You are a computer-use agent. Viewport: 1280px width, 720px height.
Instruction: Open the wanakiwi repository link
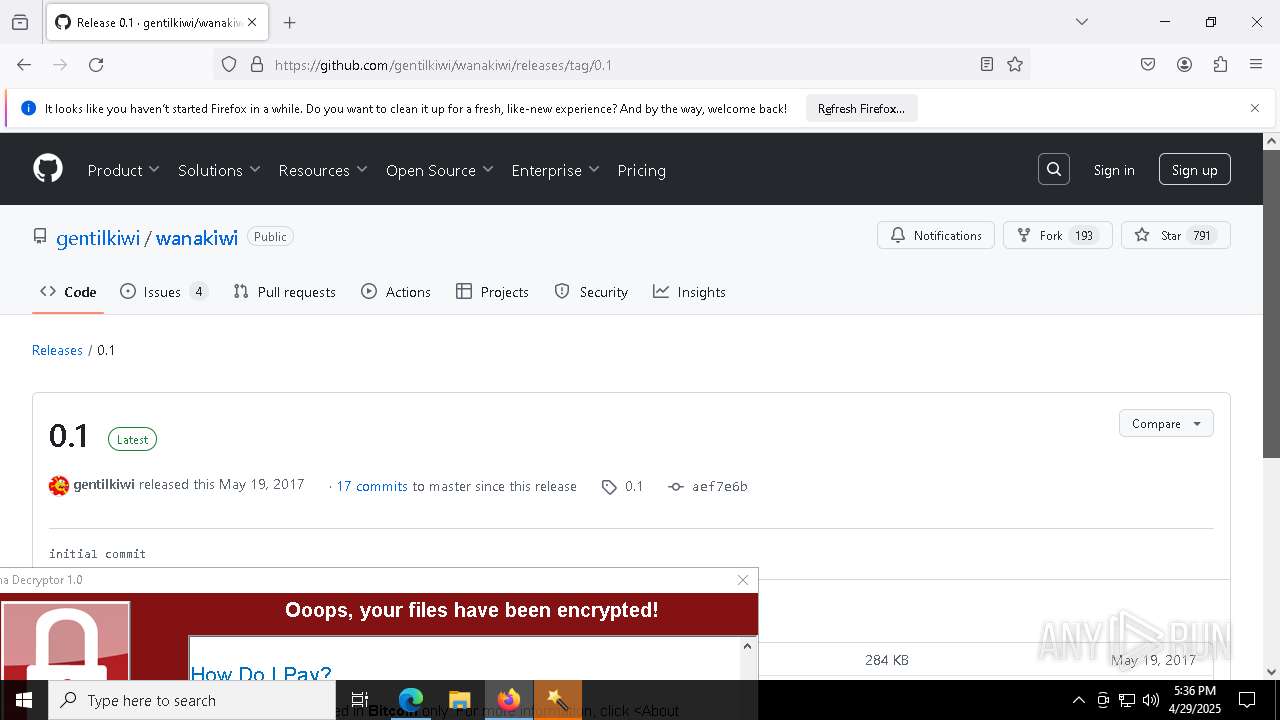tap(197, 237)
